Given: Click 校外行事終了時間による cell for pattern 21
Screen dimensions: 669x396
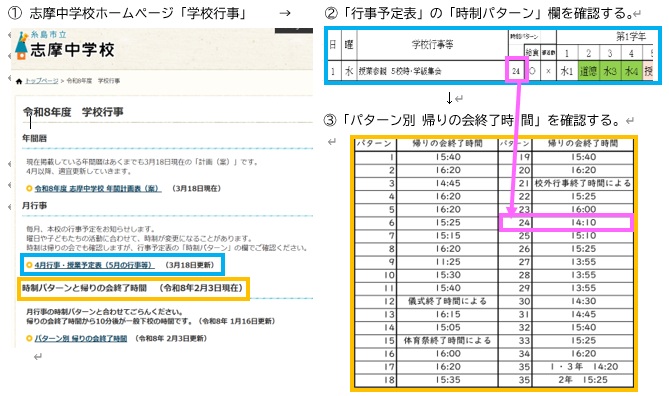Looking at the screenshot, I should 583,183.
